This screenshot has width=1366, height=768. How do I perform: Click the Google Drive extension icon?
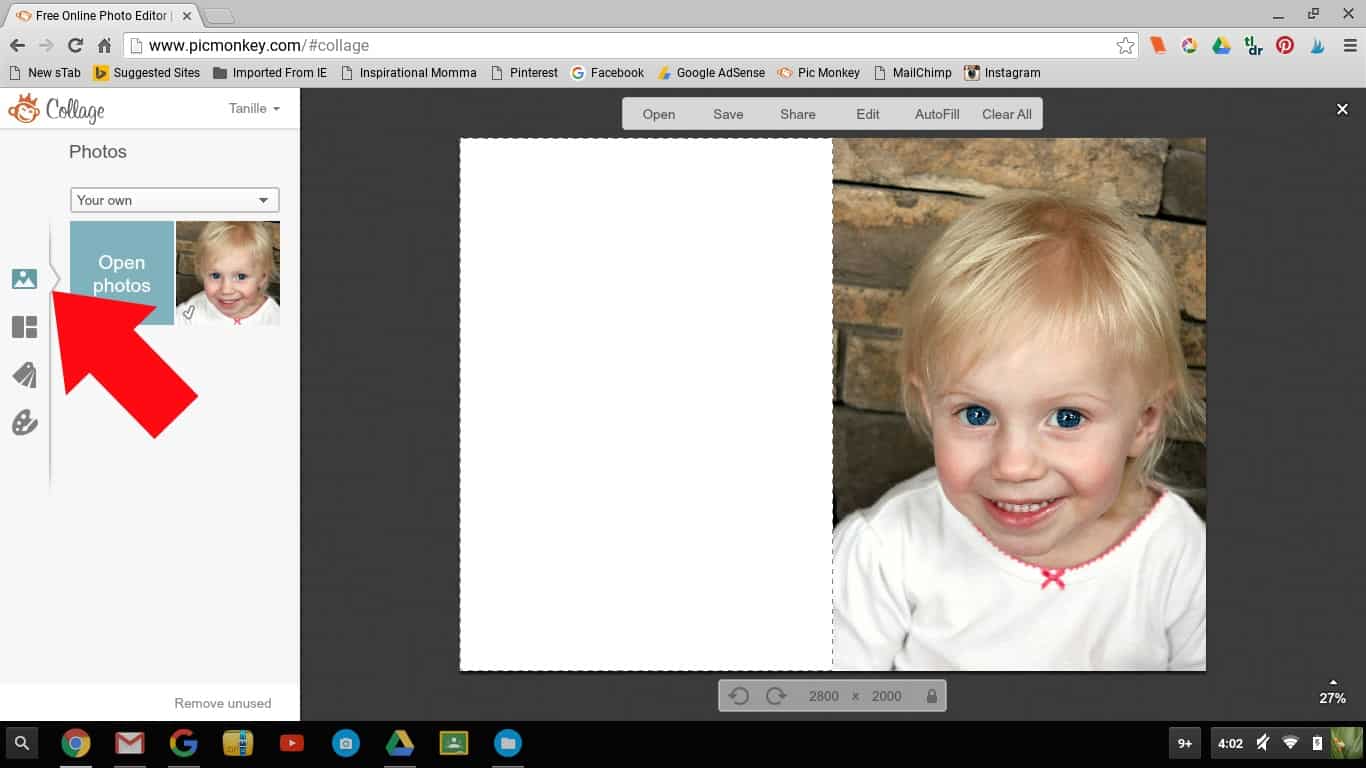point(1221,45)
